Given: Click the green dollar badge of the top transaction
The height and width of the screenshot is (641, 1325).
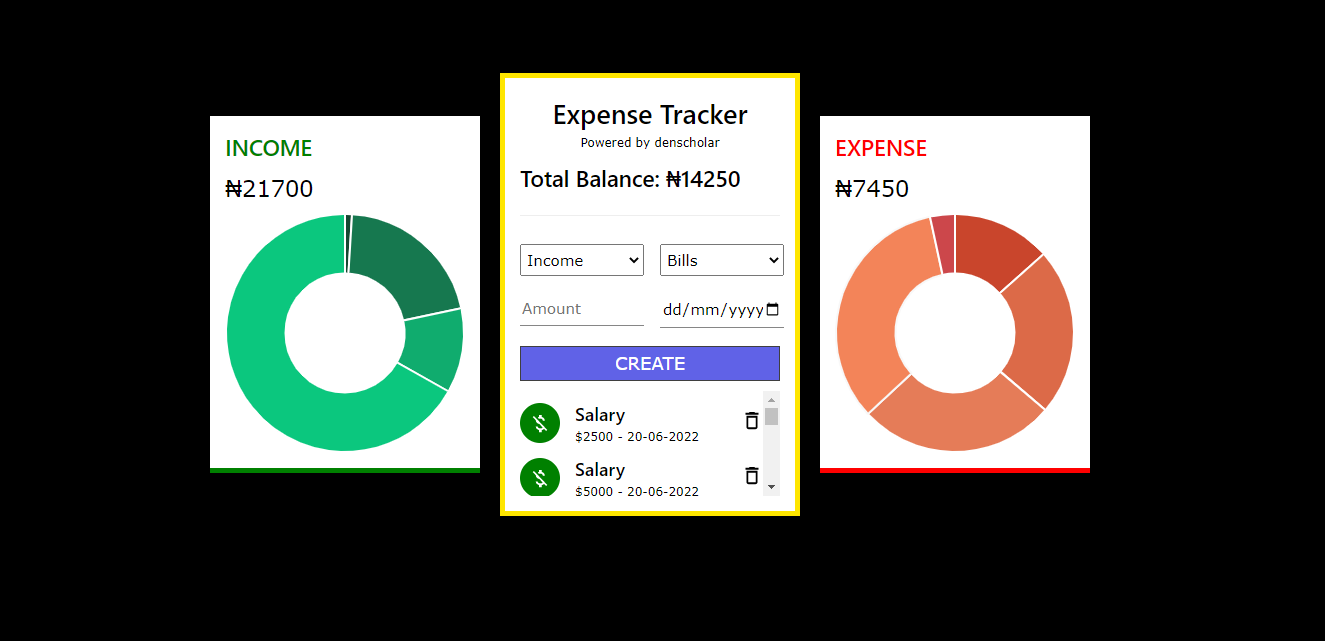Looking at the screenshot, I should pyautogui.click(x=540, y=422).
